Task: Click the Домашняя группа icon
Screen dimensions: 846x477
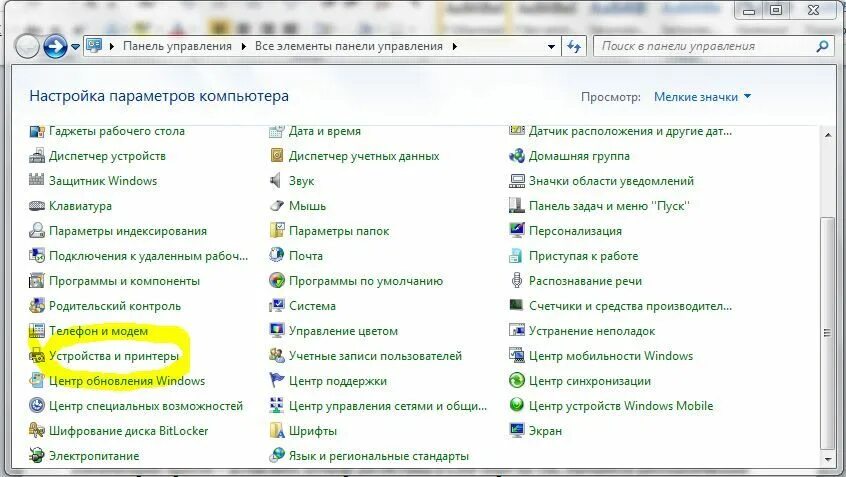Action: click(x=516, y=156)
